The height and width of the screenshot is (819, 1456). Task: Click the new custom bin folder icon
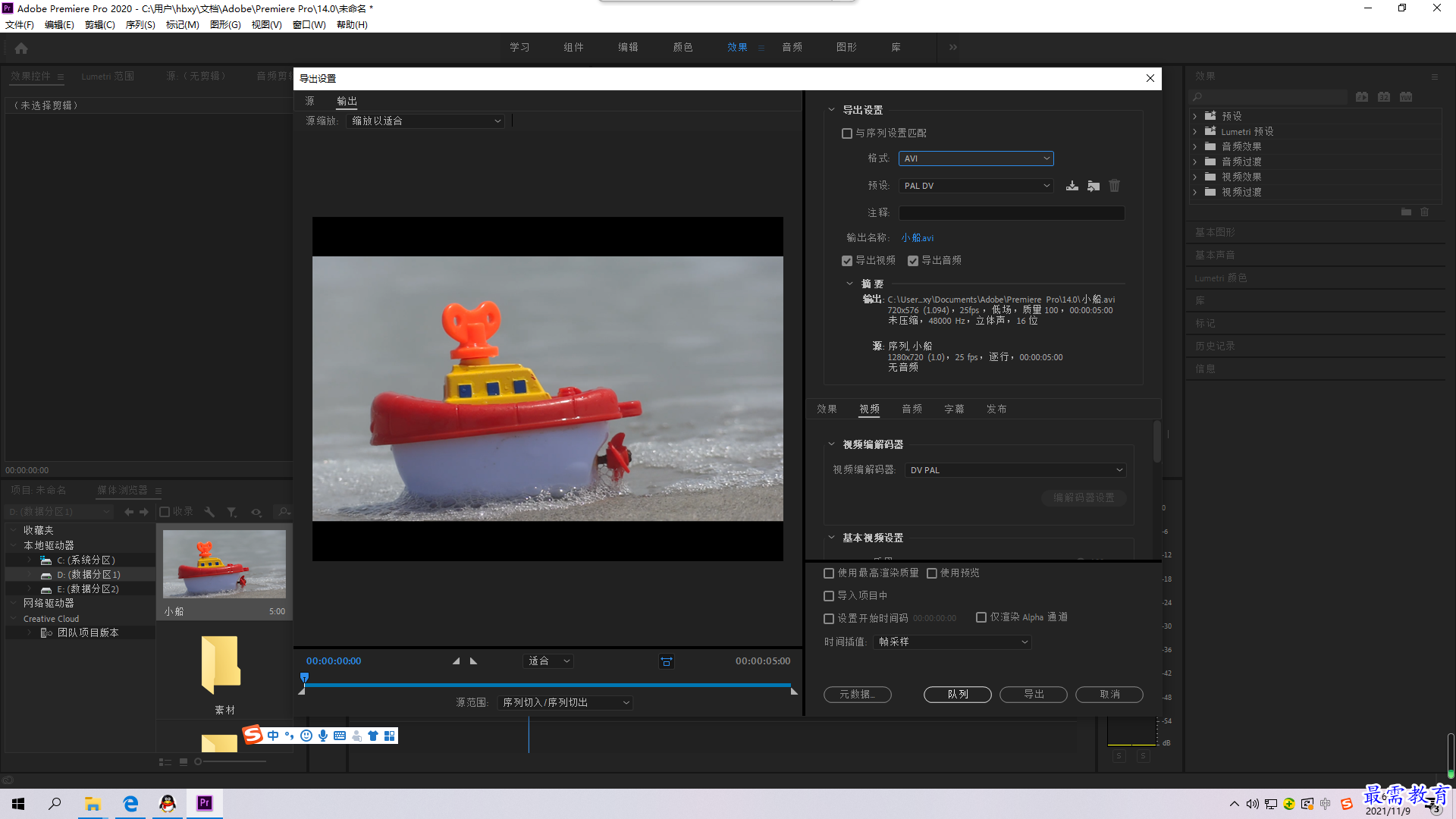click(1406, 212)
